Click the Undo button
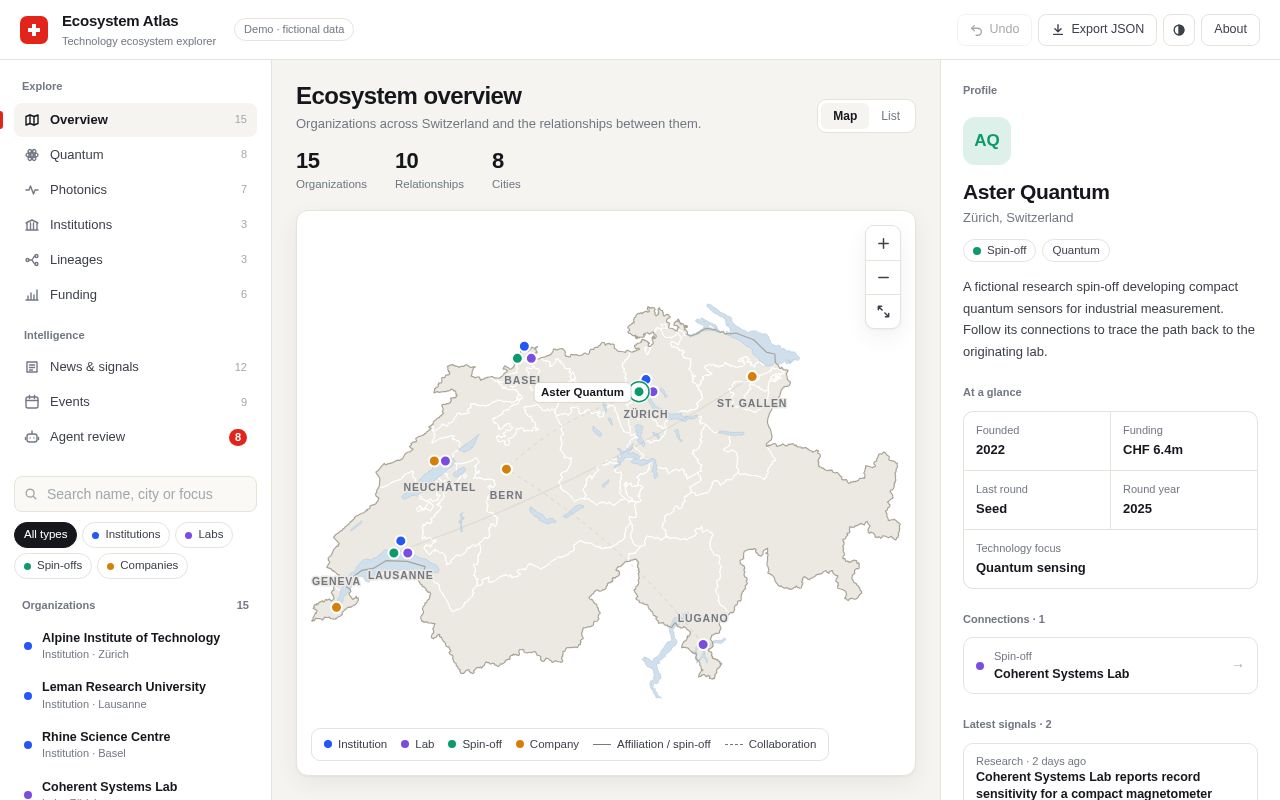 point(994,30)
